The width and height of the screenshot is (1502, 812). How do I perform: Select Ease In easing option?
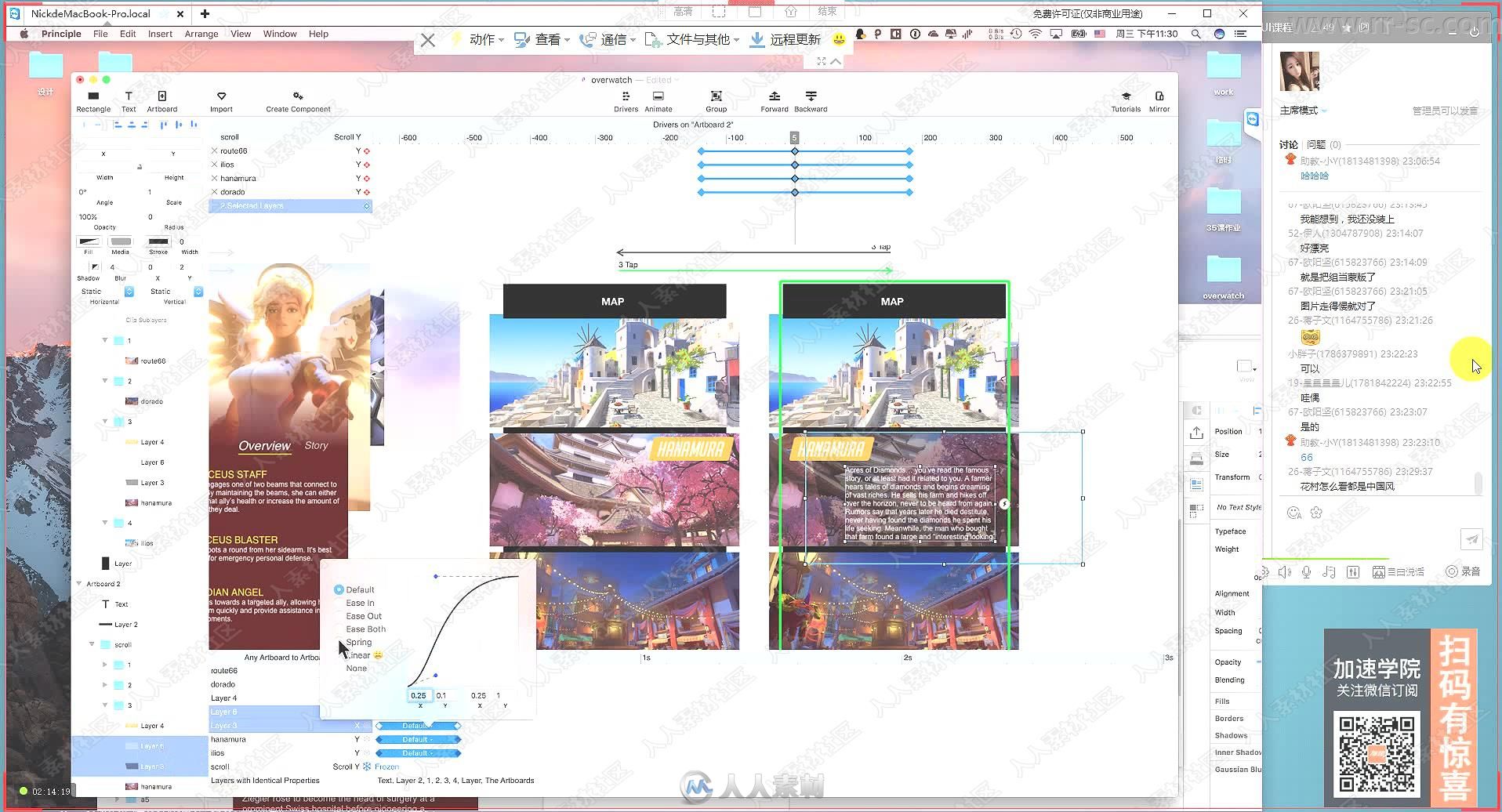359,603
